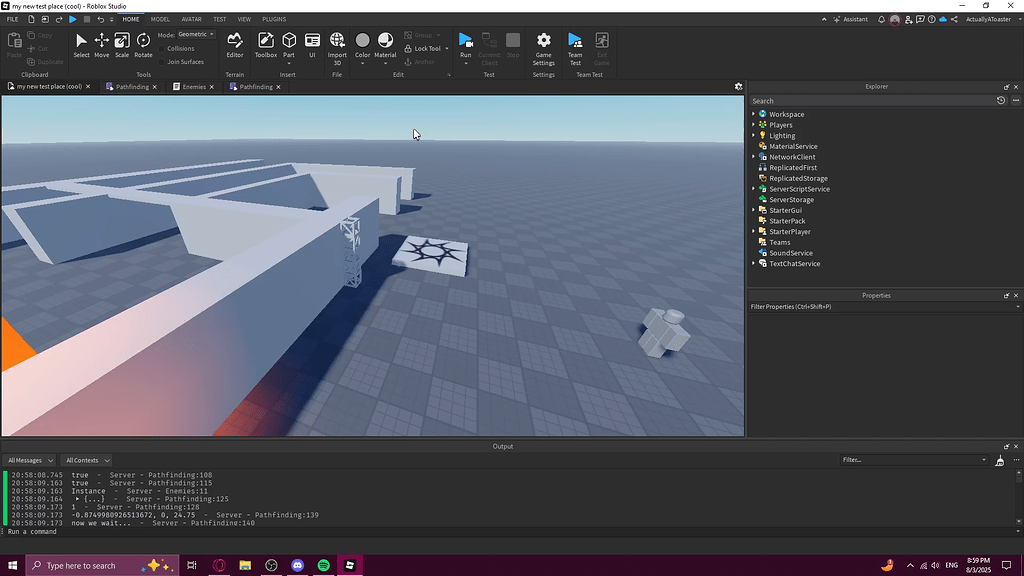
Task: Switch to the TEST ribbon tab
Action: coord(219,20)
